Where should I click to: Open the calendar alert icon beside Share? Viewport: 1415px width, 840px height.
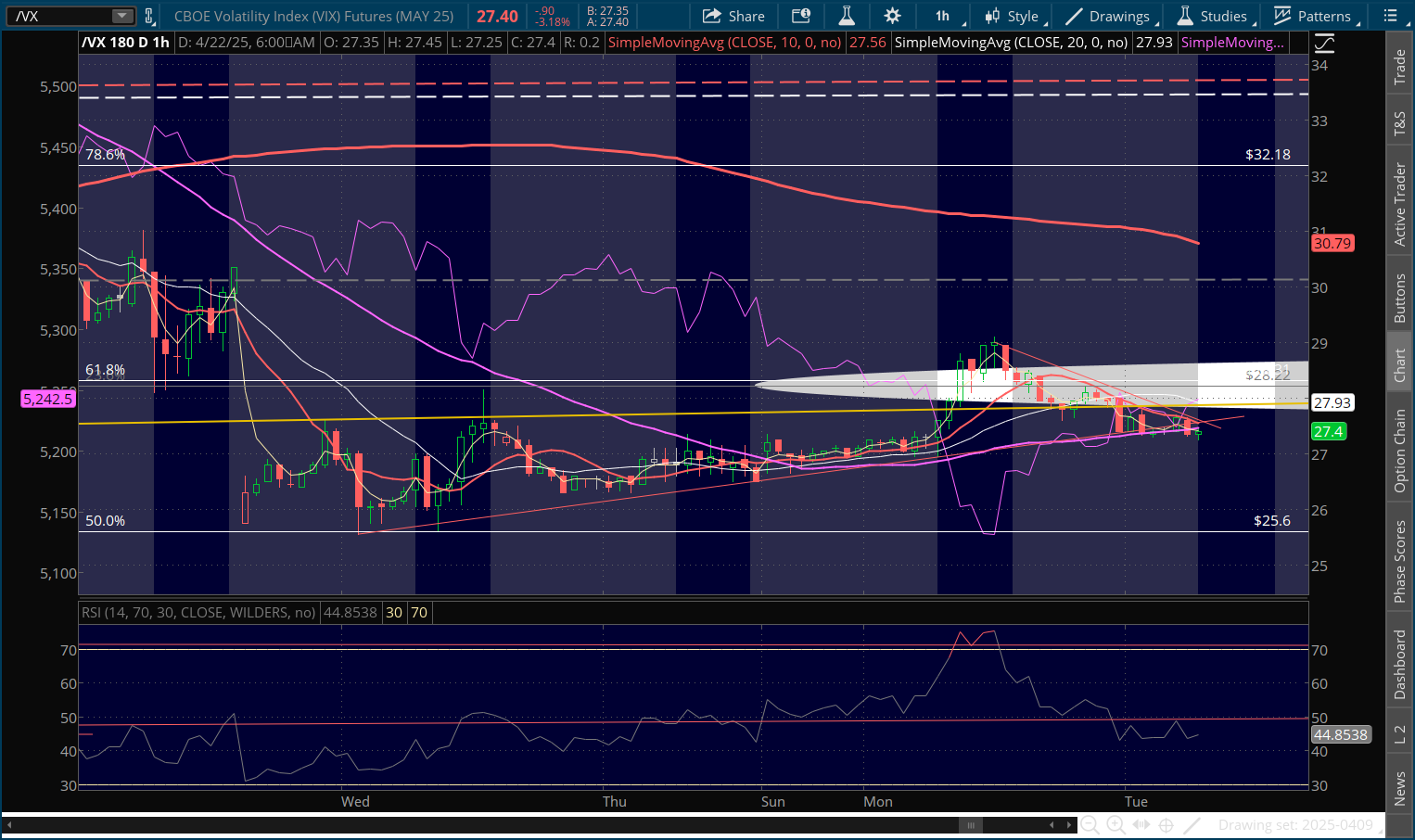point(801,16)
